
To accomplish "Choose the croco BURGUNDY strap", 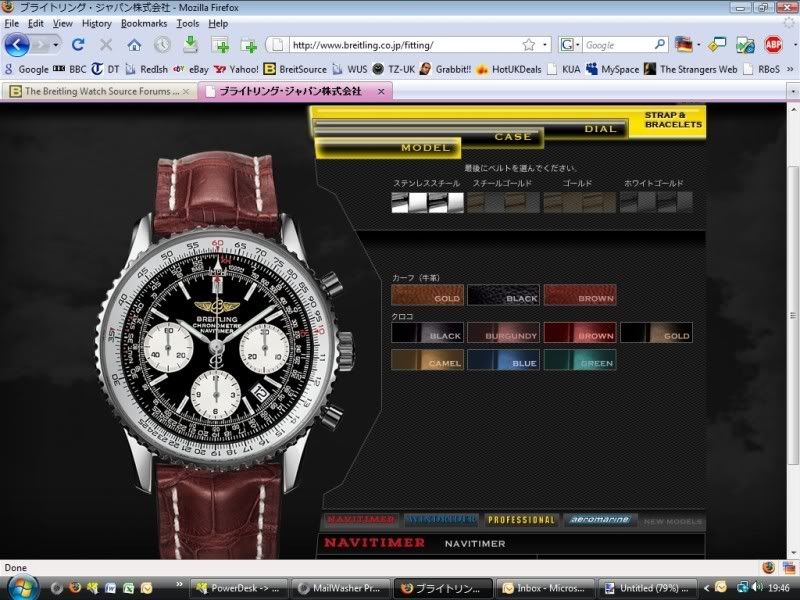I will (x=504, y=333).
